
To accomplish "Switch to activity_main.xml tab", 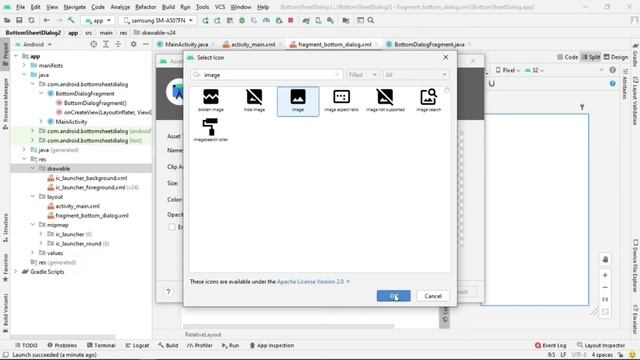I will point(253,44).
